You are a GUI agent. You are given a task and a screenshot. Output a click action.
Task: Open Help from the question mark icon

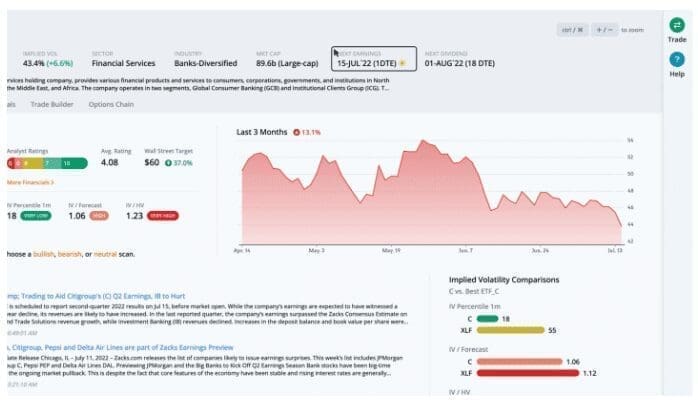pos(677,62)
